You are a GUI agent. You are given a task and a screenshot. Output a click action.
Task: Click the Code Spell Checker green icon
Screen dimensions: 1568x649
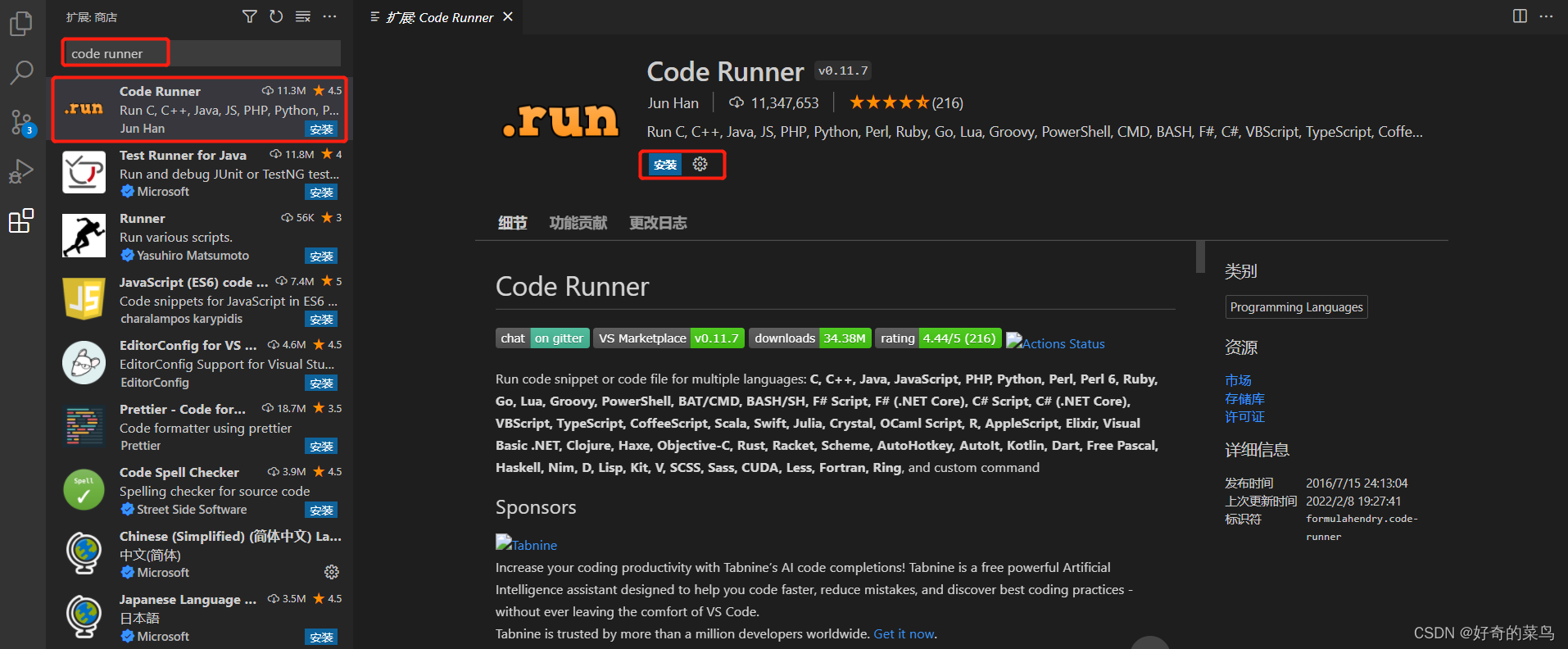[x=84, y=490]
